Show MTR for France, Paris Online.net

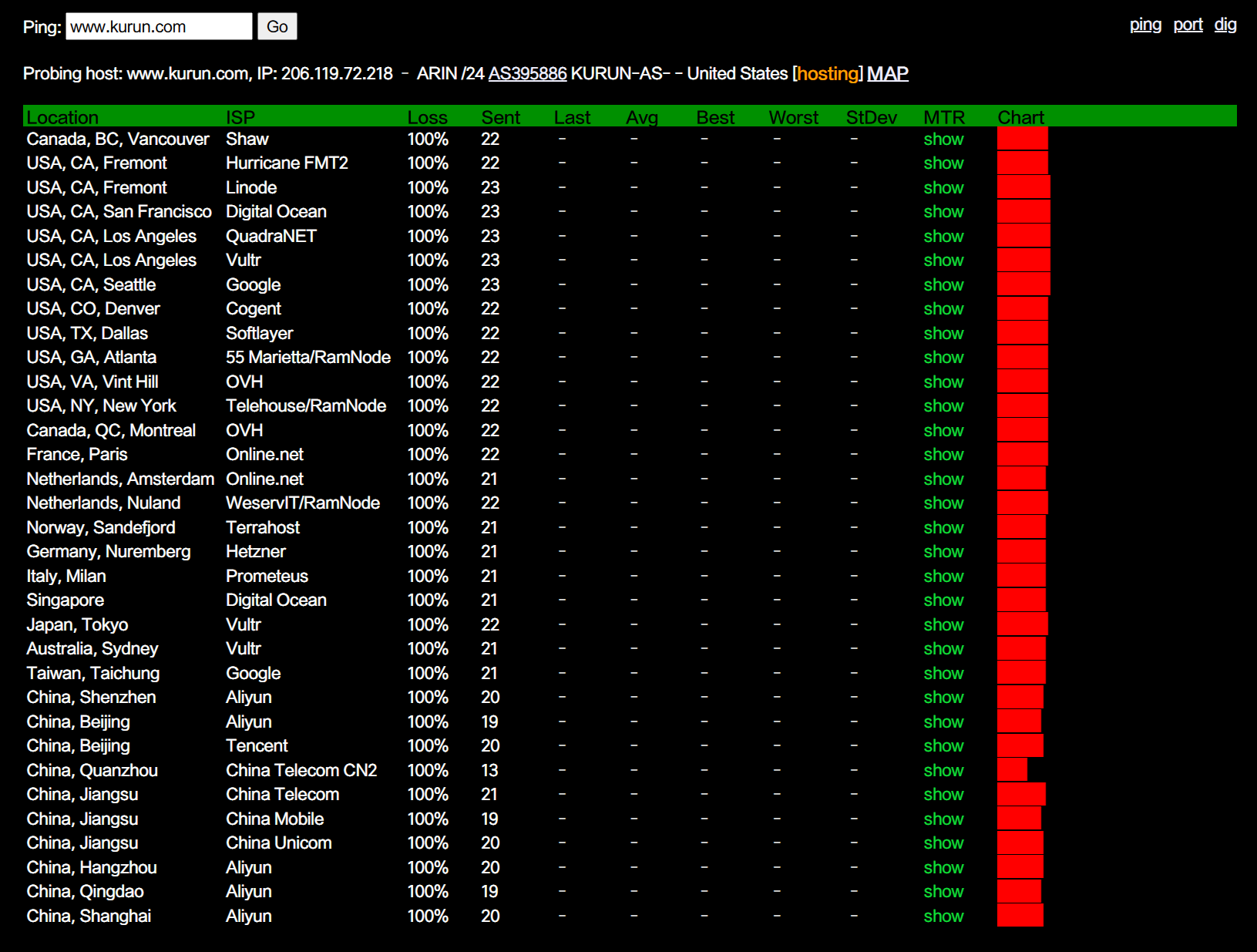(x=943, y=455)
